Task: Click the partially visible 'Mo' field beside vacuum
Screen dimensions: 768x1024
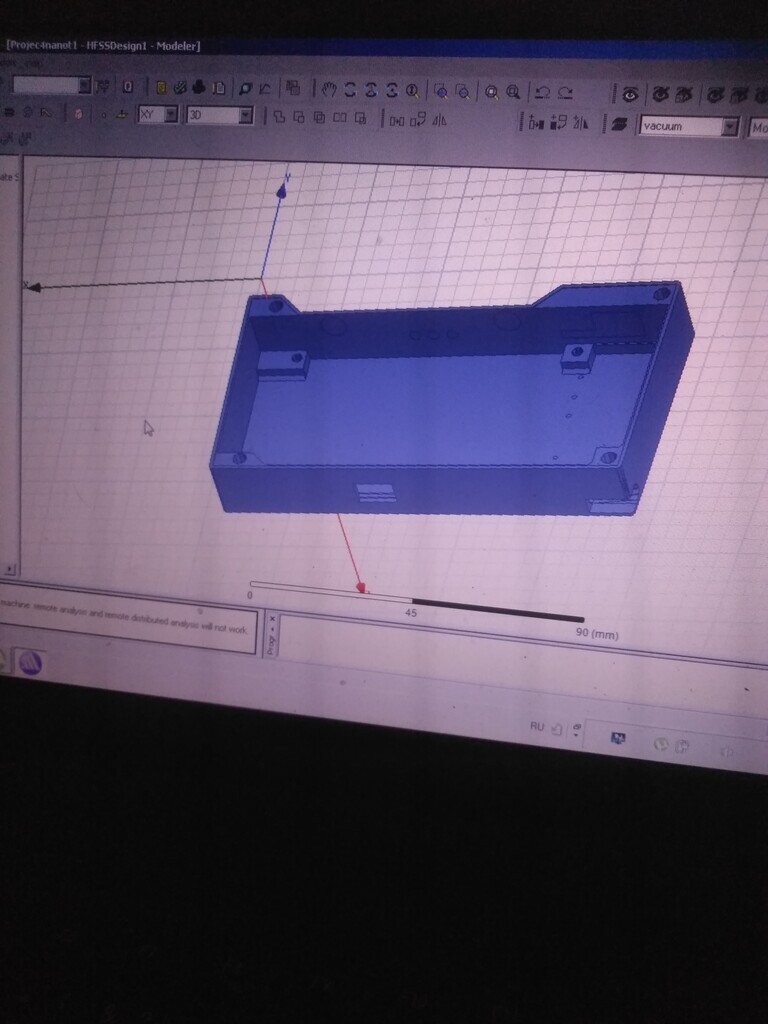Action: pyautogui.click(x=758, y=128)
